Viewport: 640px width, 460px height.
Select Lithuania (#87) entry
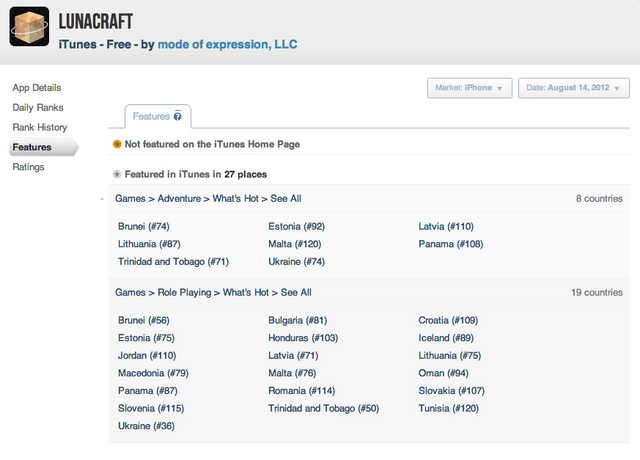point(149,244)
